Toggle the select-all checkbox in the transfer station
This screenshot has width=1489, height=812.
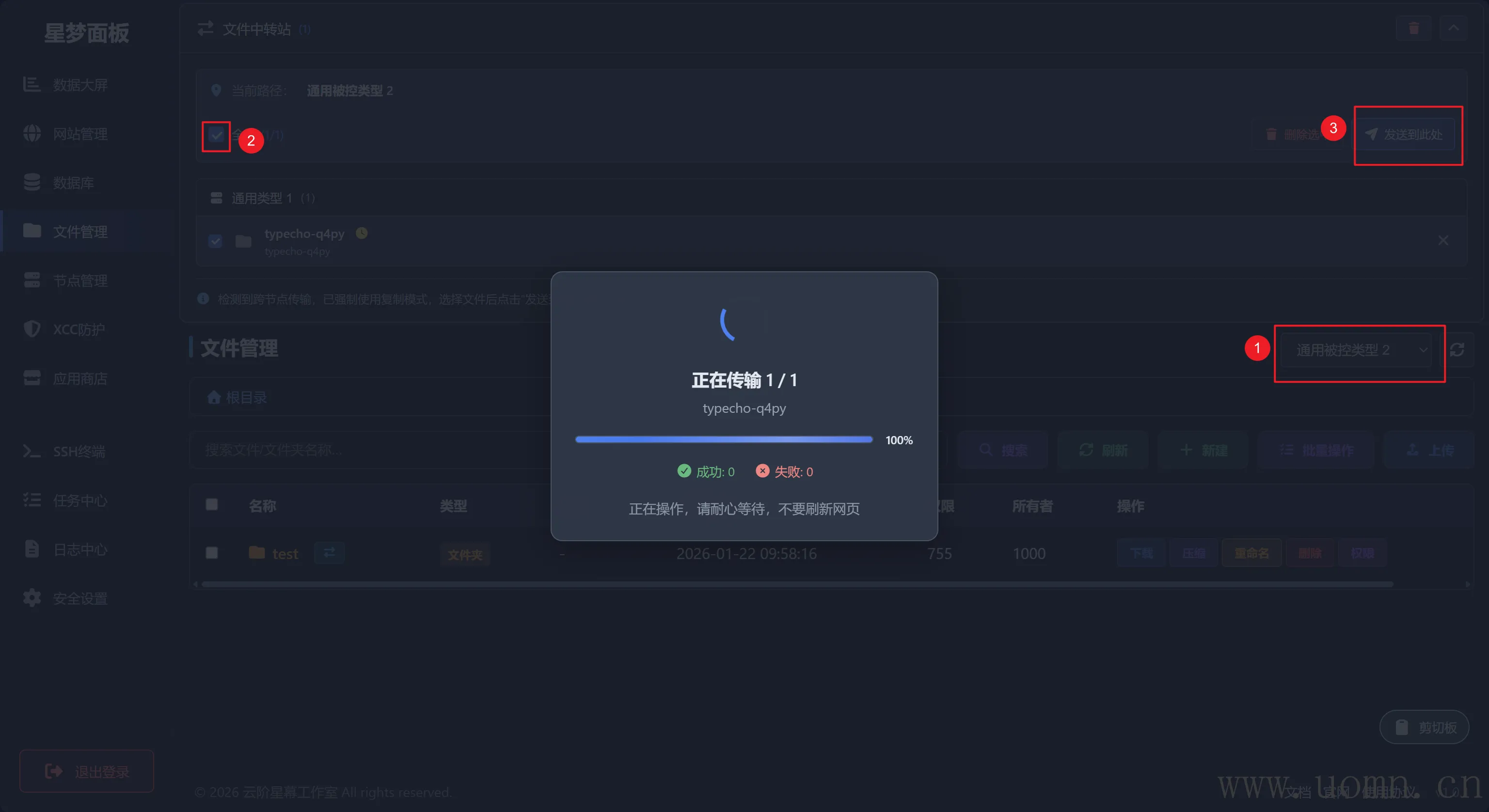(216, 136)
